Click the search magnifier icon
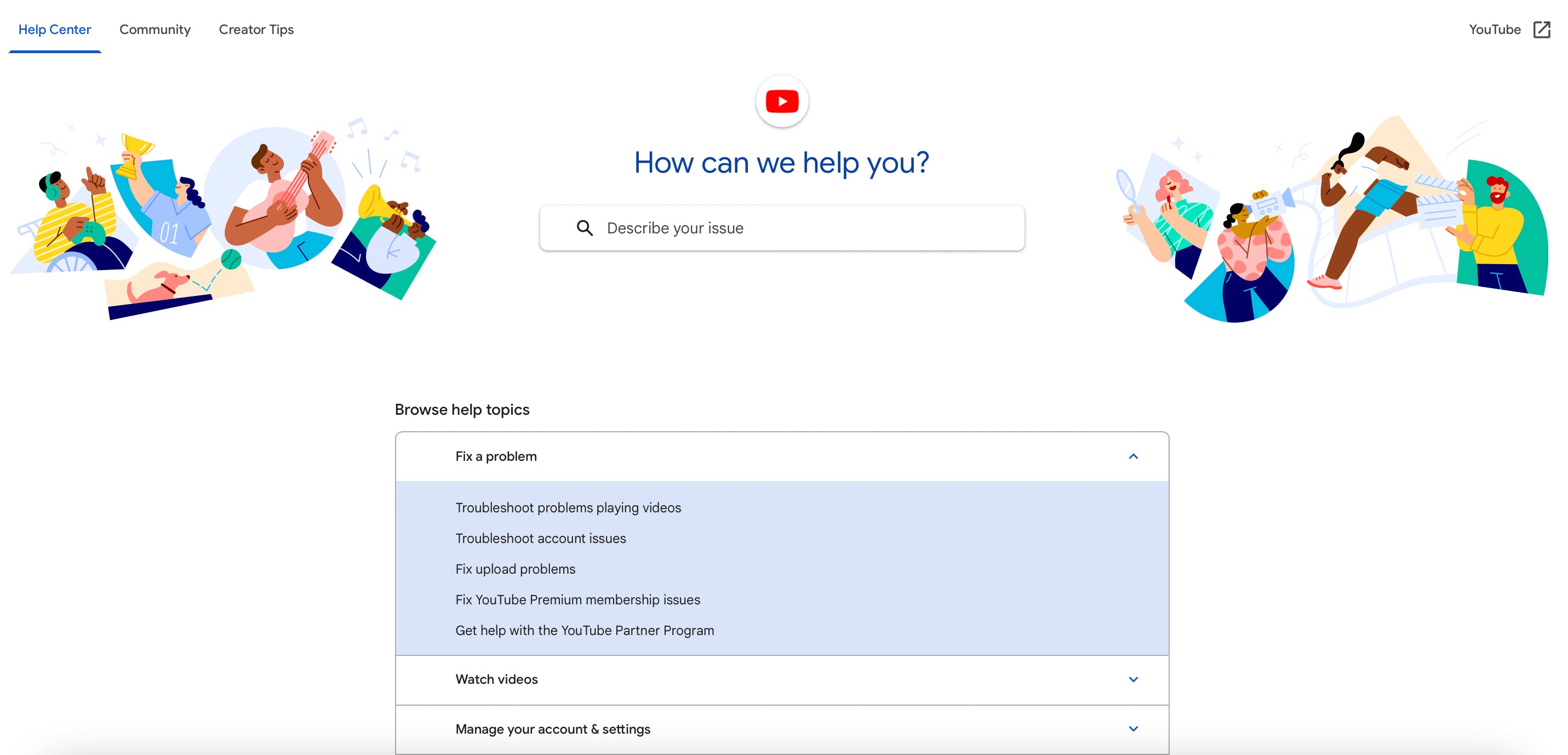The height and width of the screenshot is (755, 1568). coord(585,228)
